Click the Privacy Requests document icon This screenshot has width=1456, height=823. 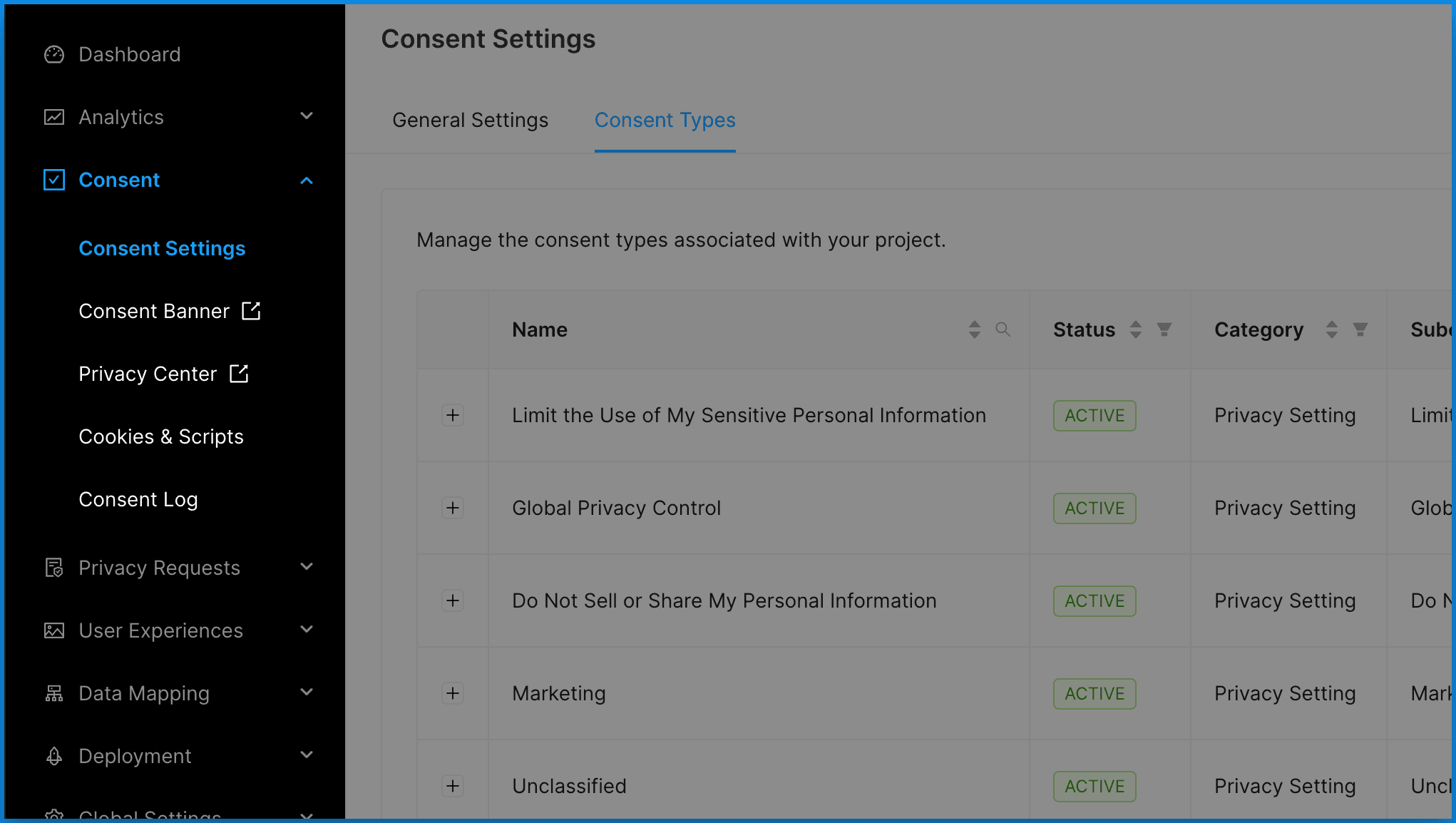[54, 568]
